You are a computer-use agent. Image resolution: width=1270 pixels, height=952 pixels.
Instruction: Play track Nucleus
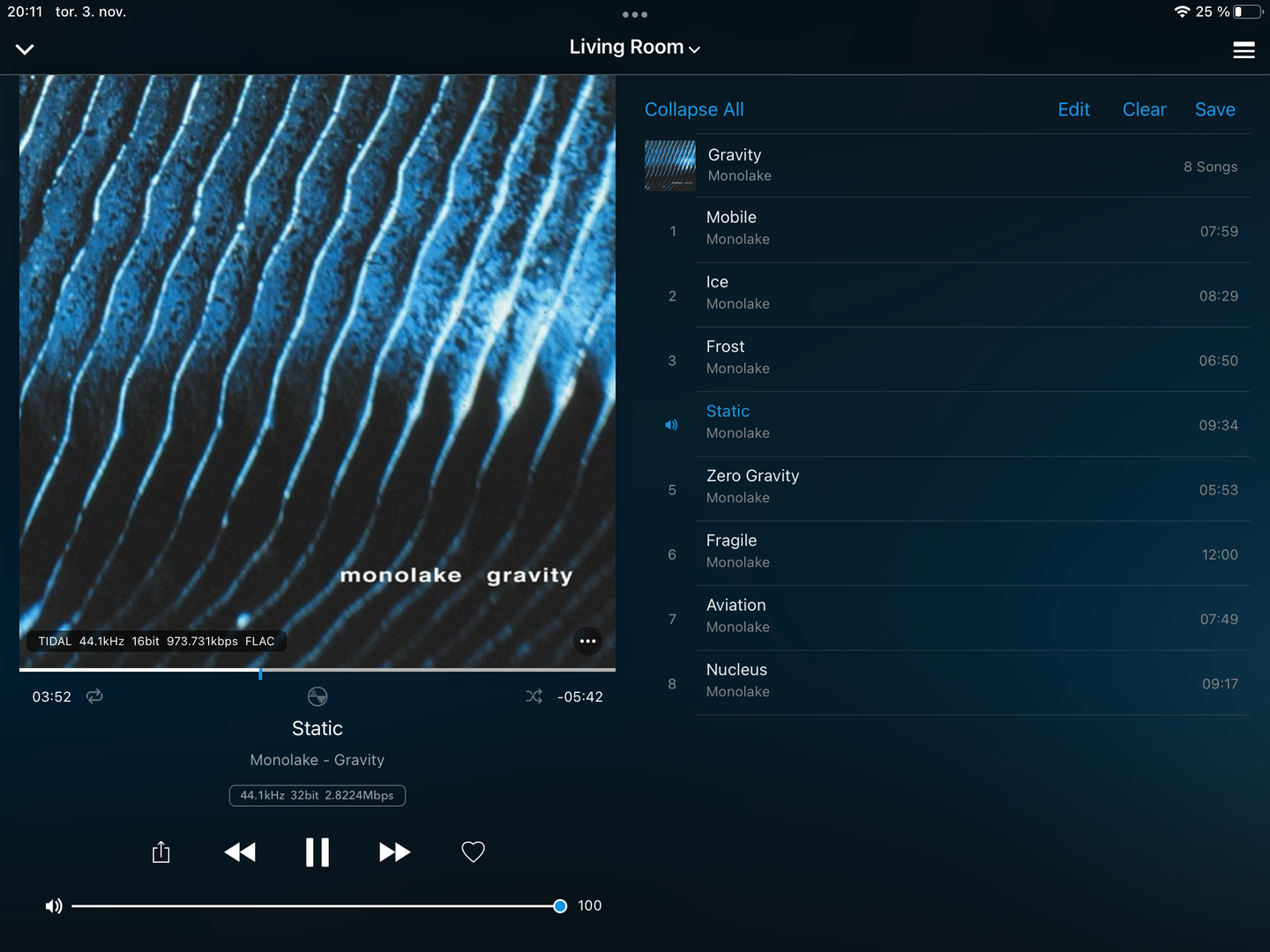click(947, 683)
